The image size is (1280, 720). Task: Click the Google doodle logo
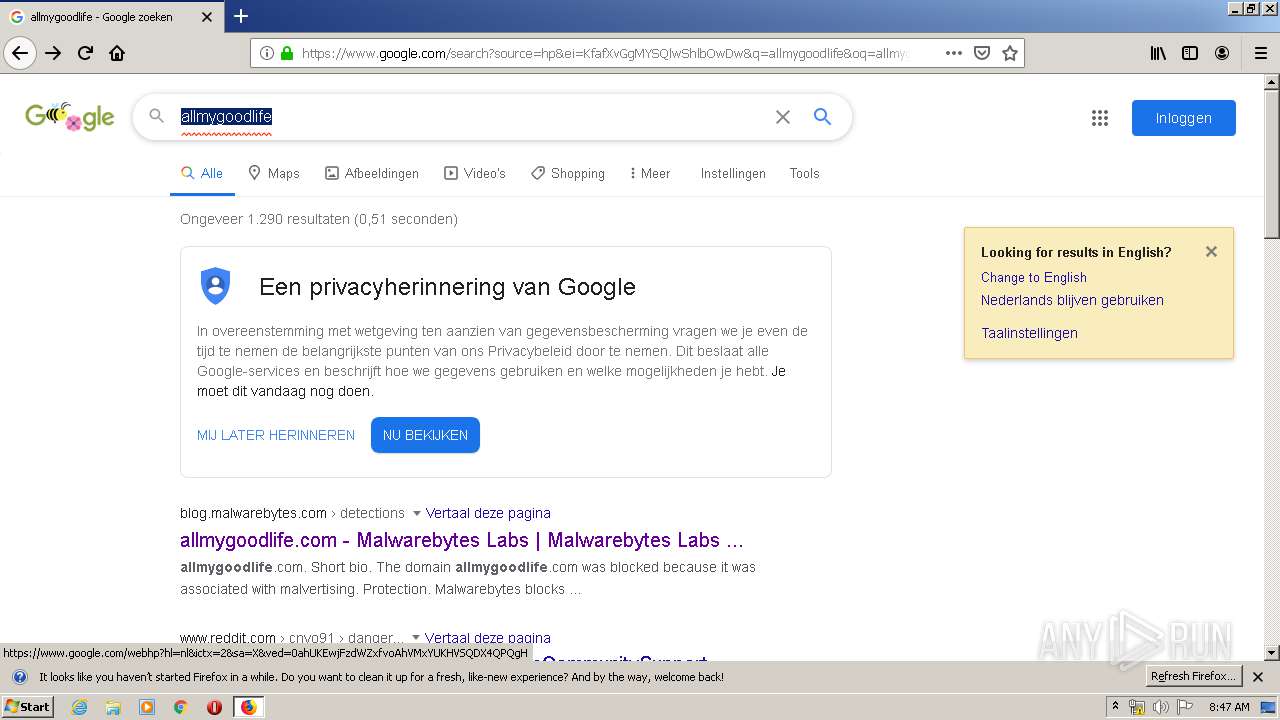tap(70, 117)
